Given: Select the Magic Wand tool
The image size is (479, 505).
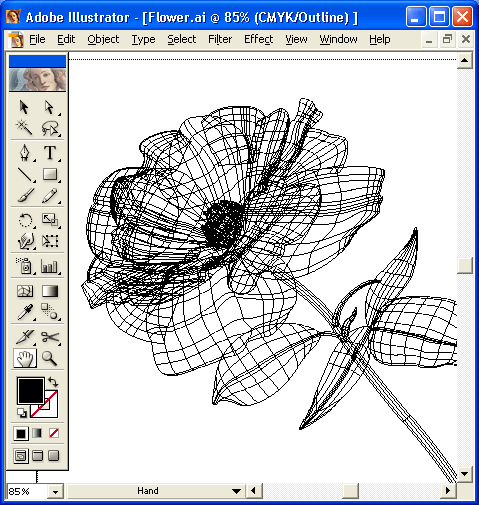Looking at the screenshot, I should tap(24, 128).
